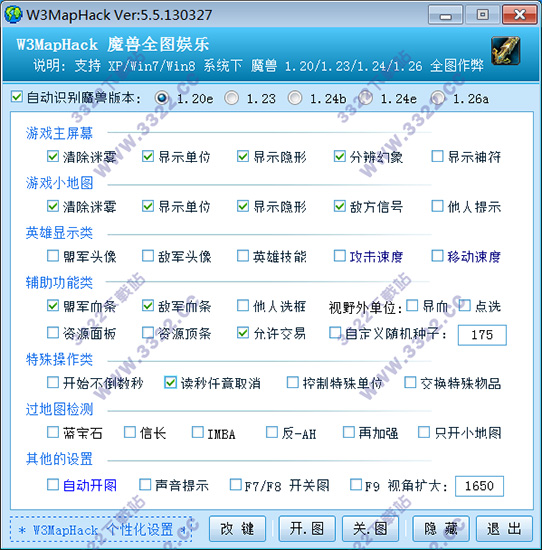
Task: Click the 改键 button
Action: 237,529
